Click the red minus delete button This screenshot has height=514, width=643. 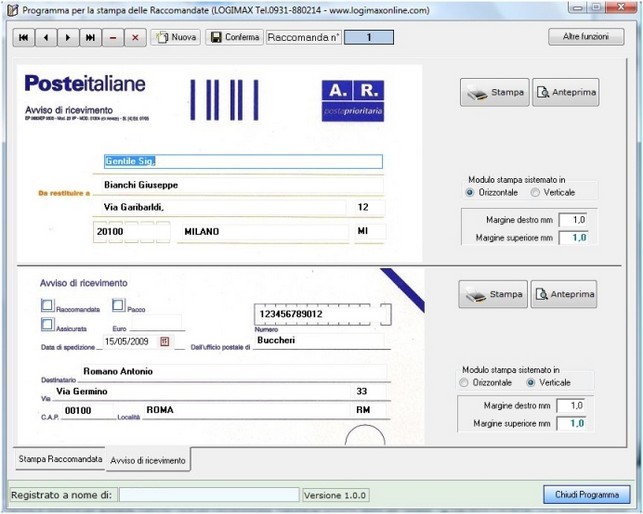113,38
